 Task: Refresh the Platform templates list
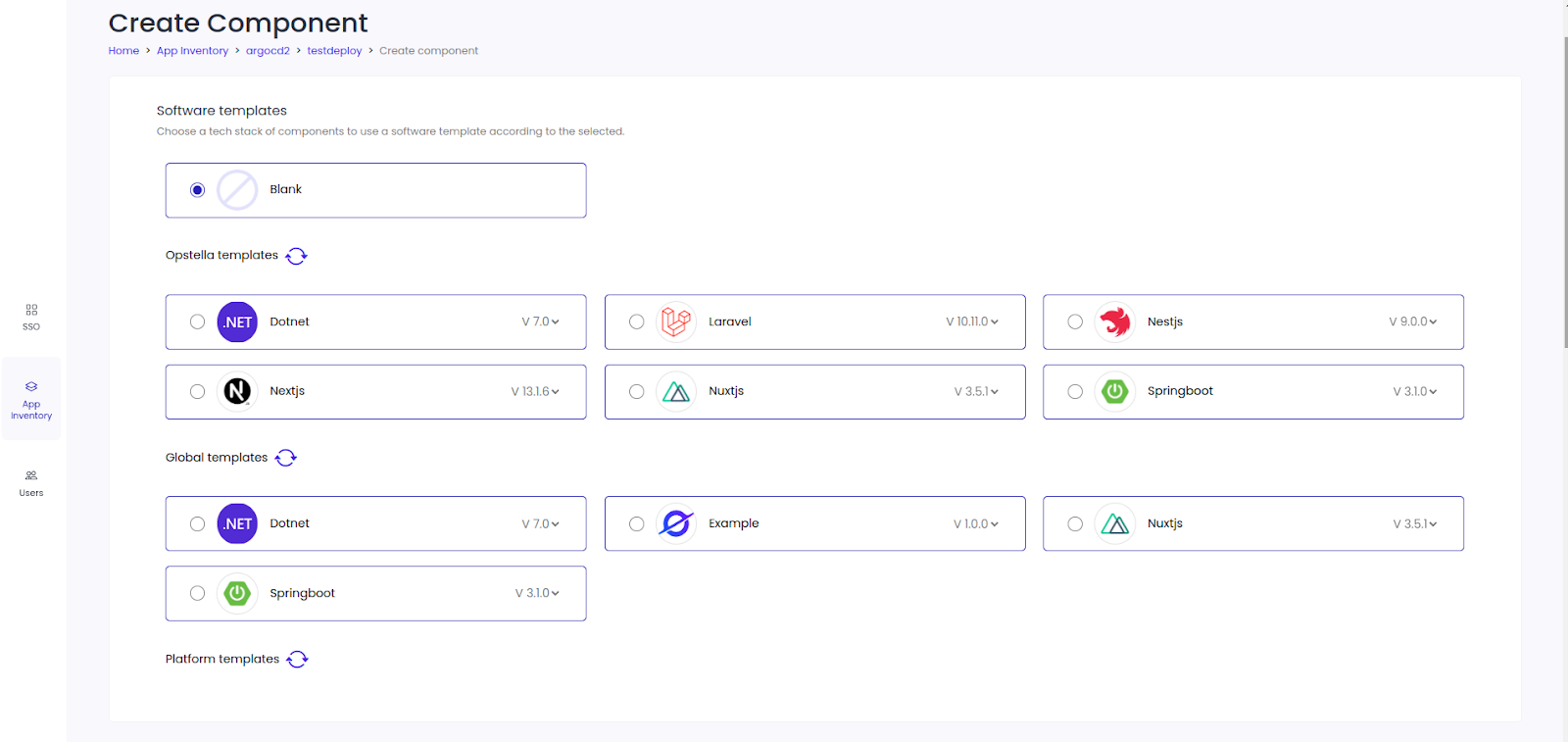(x=297, y=660)
